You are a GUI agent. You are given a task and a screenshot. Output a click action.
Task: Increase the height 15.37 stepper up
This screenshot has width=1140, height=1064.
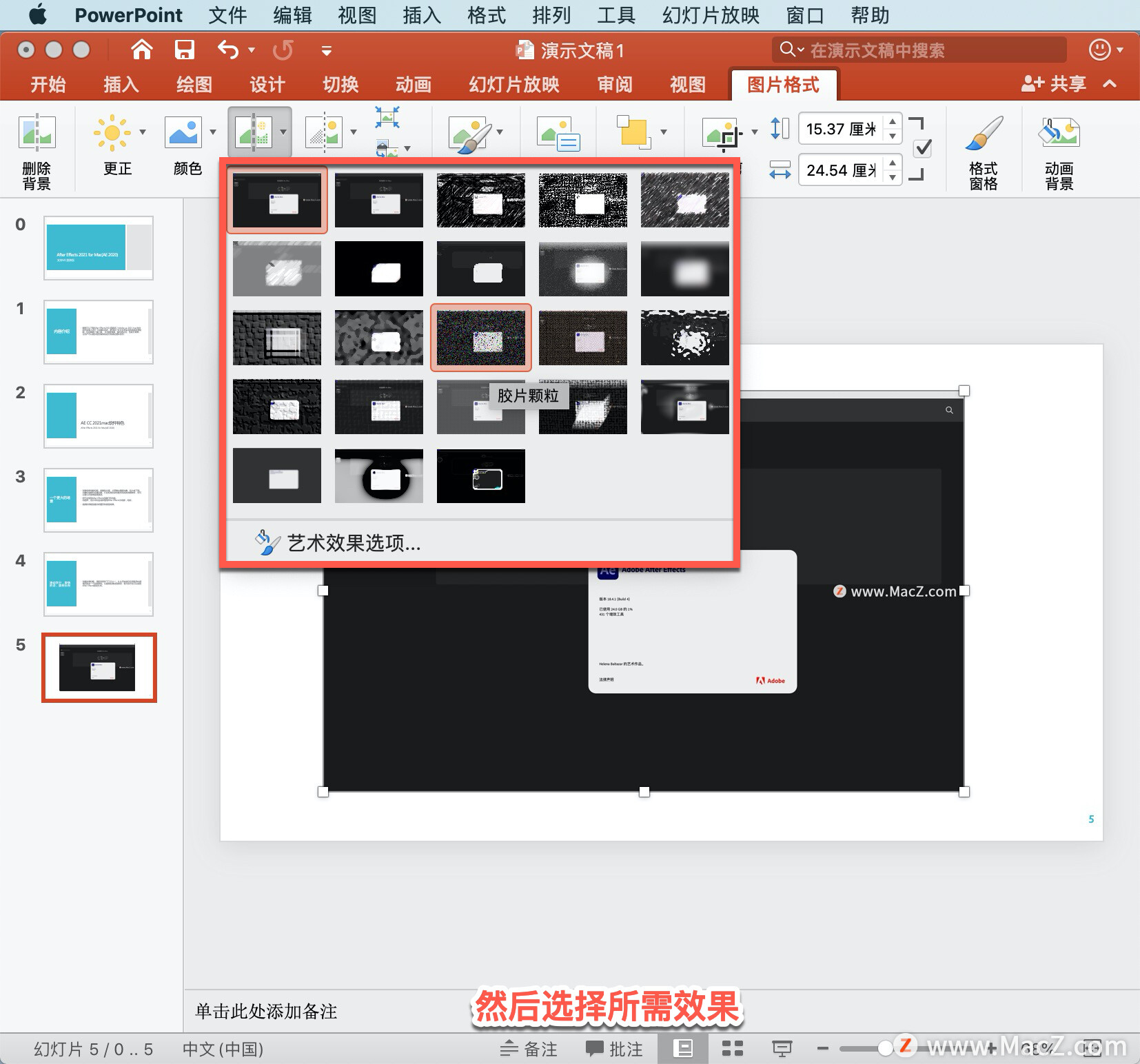point(893,122)
